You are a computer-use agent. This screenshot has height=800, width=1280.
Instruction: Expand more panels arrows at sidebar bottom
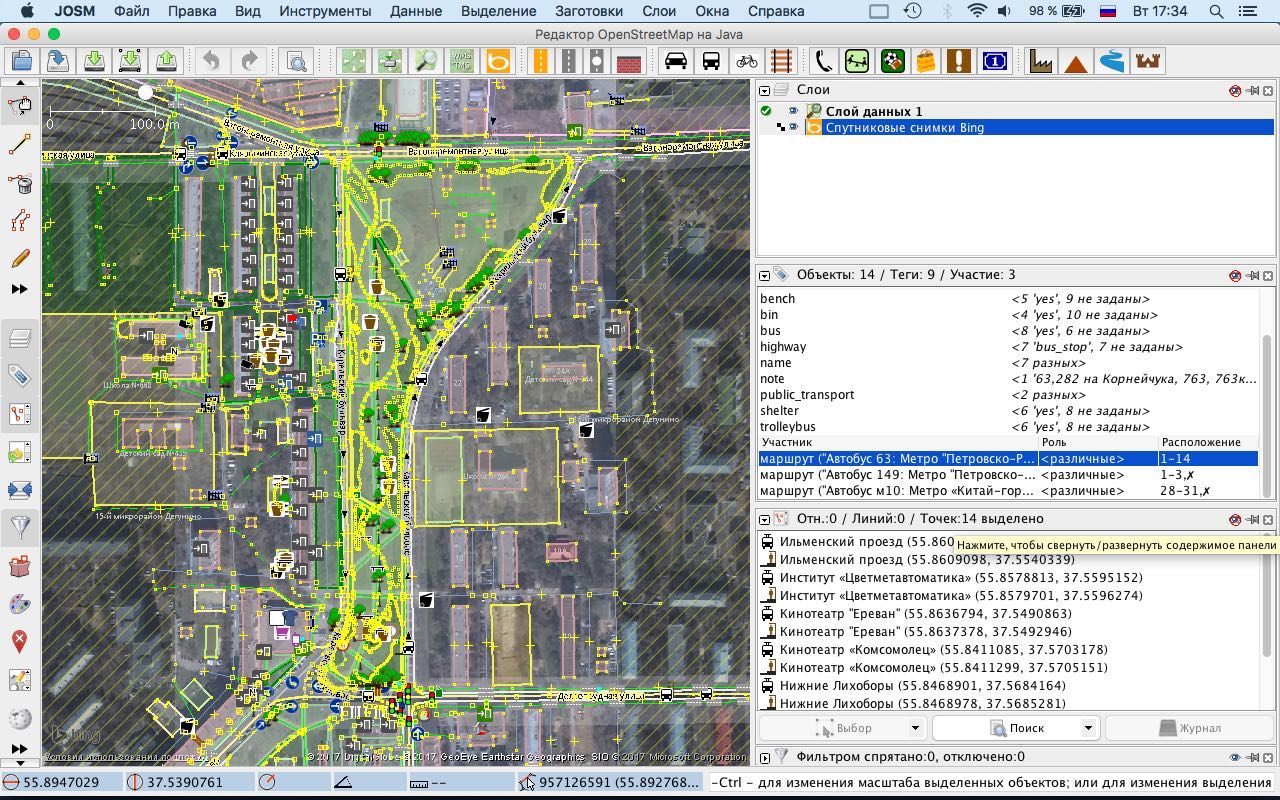pos(20,749)
